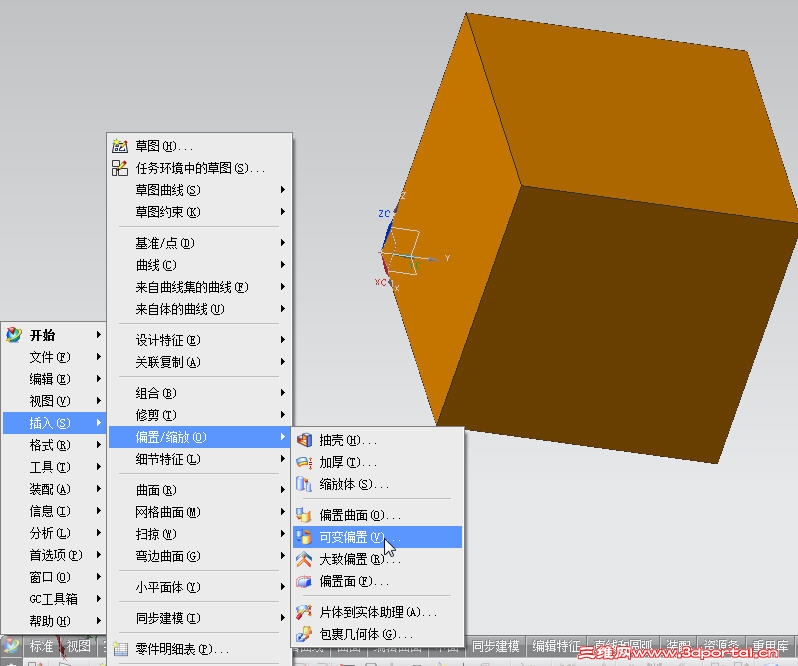Screen dimensions: 798x666
Task: Click the Offset Surface (偏置曲面) icon
Action: pyautogui.click(x=304, y=515)
